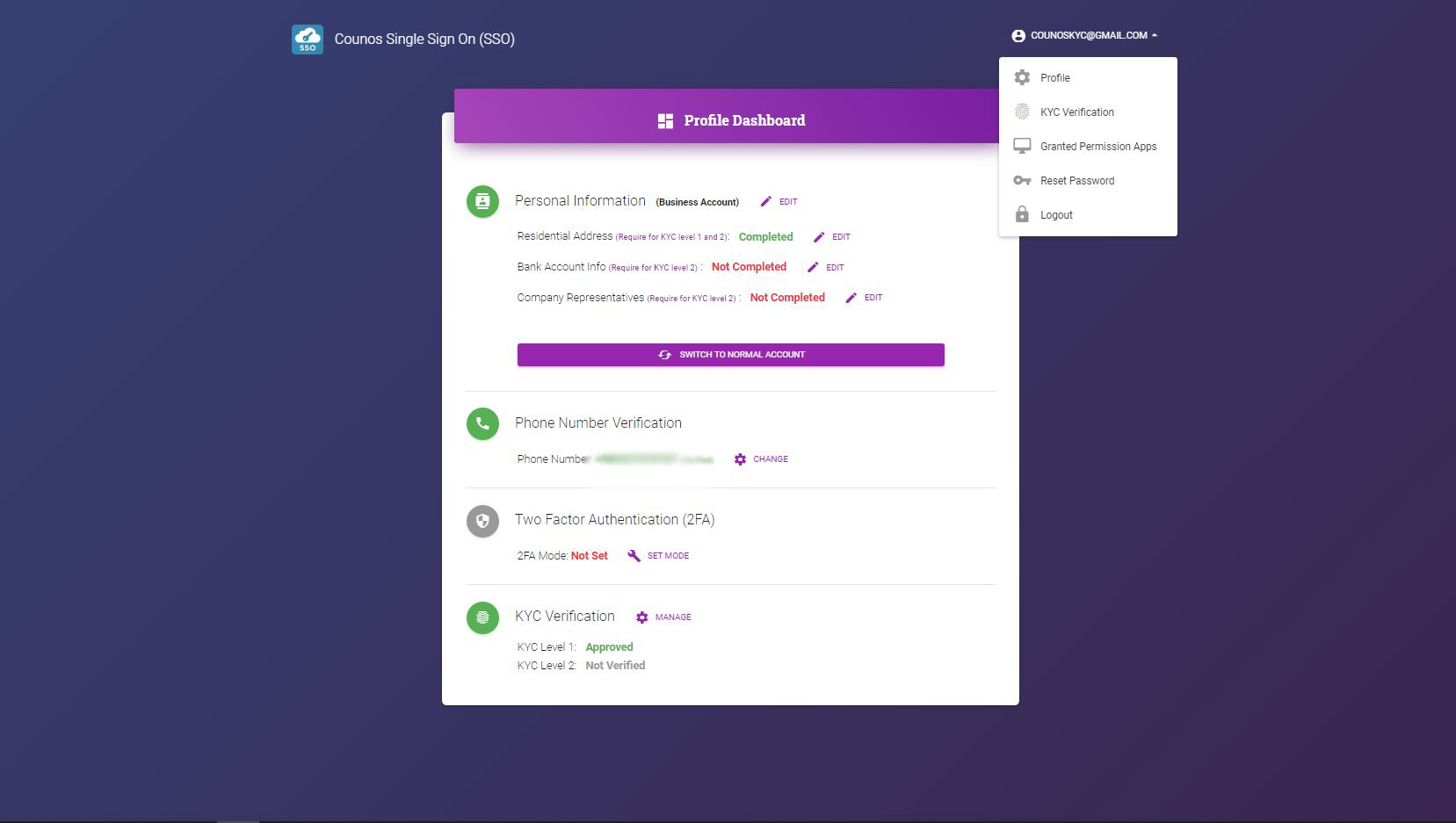Edit Bank Account Info

[826, 267]
